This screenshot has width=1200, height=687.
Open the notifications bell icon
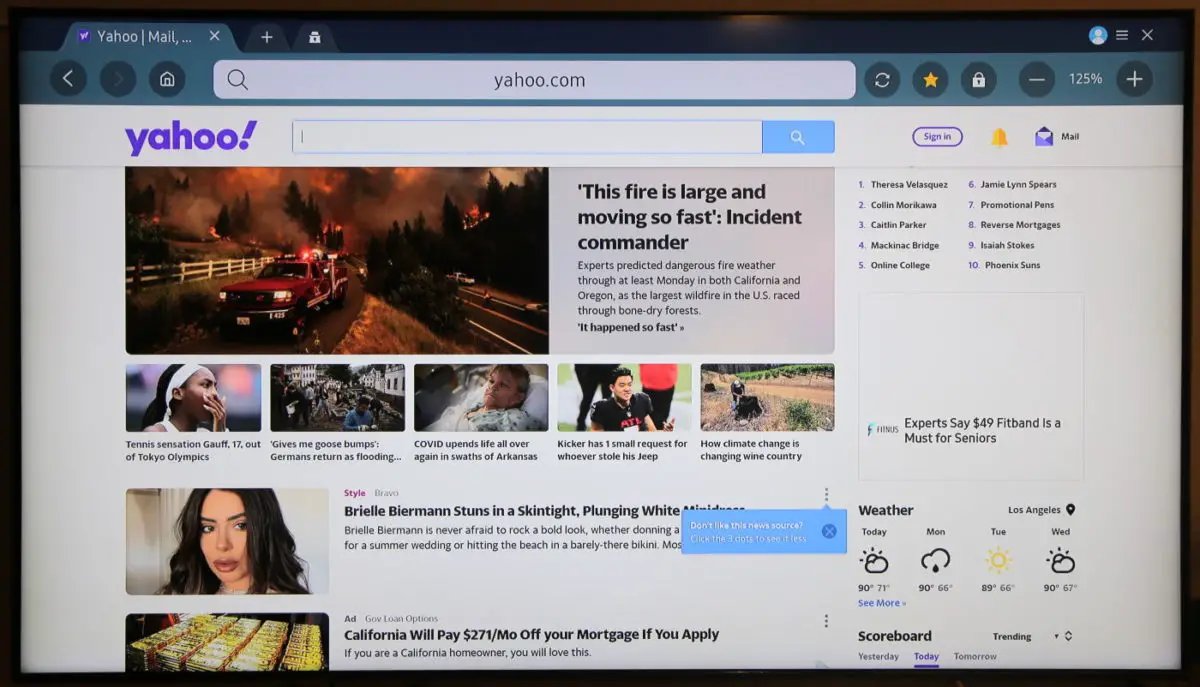(999, 137)
